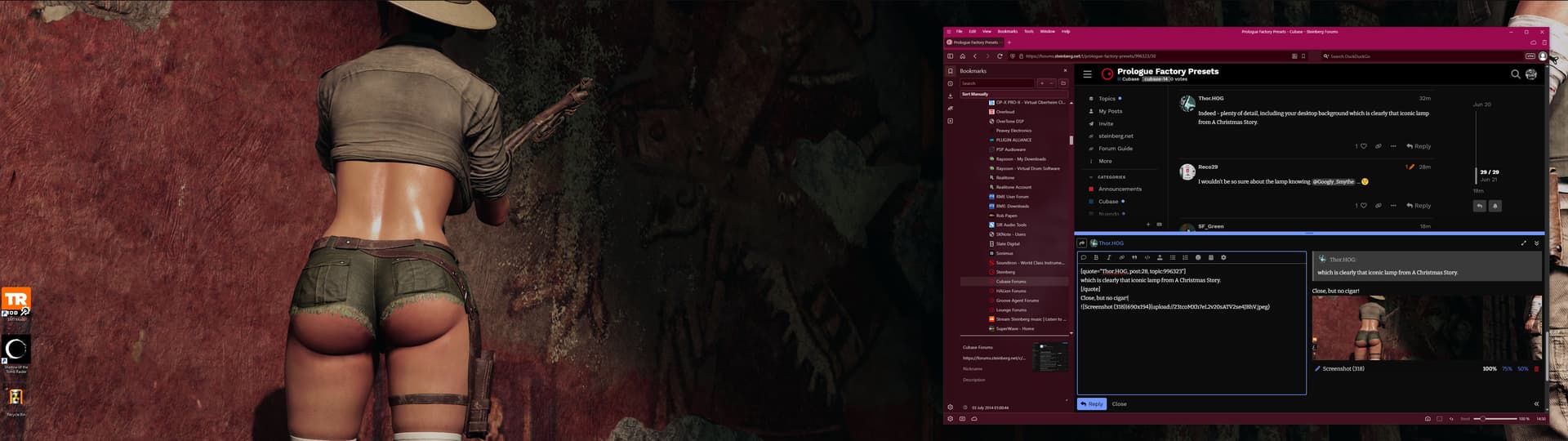
Task: Hide the composer preview pane
Action: (x=1536, y=403)
